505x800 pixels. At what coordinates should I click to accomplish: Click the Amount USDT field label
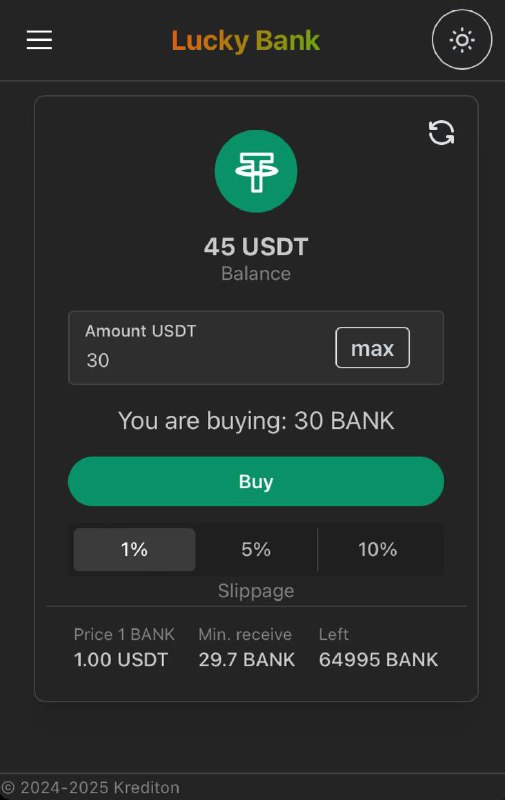click(140, 331)
